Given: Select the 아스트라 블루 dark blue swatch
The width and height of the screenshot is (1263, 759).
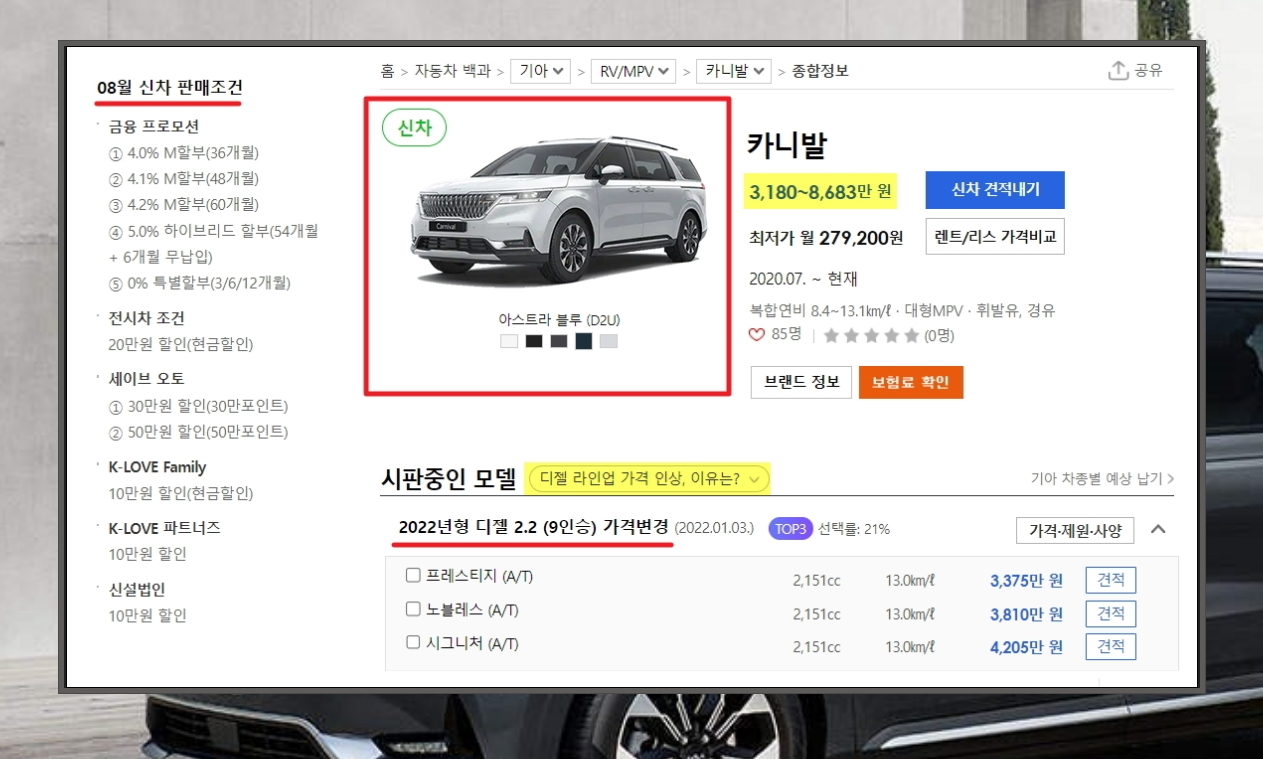Looking at the screenshot, I should tap(584, 341).
